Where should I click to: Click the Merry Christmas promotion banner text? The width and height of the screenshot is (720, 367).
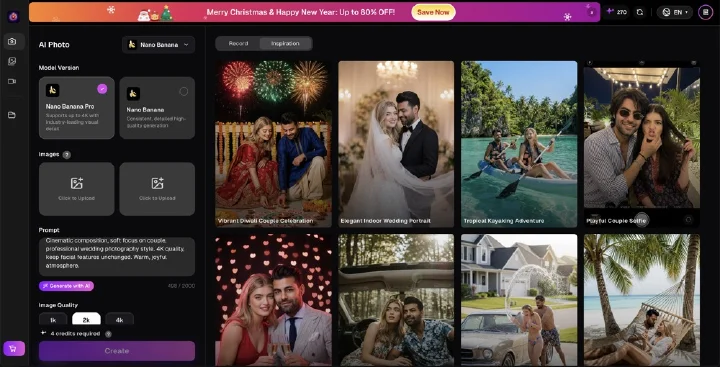pyautogui.click(x=301, y=12)
